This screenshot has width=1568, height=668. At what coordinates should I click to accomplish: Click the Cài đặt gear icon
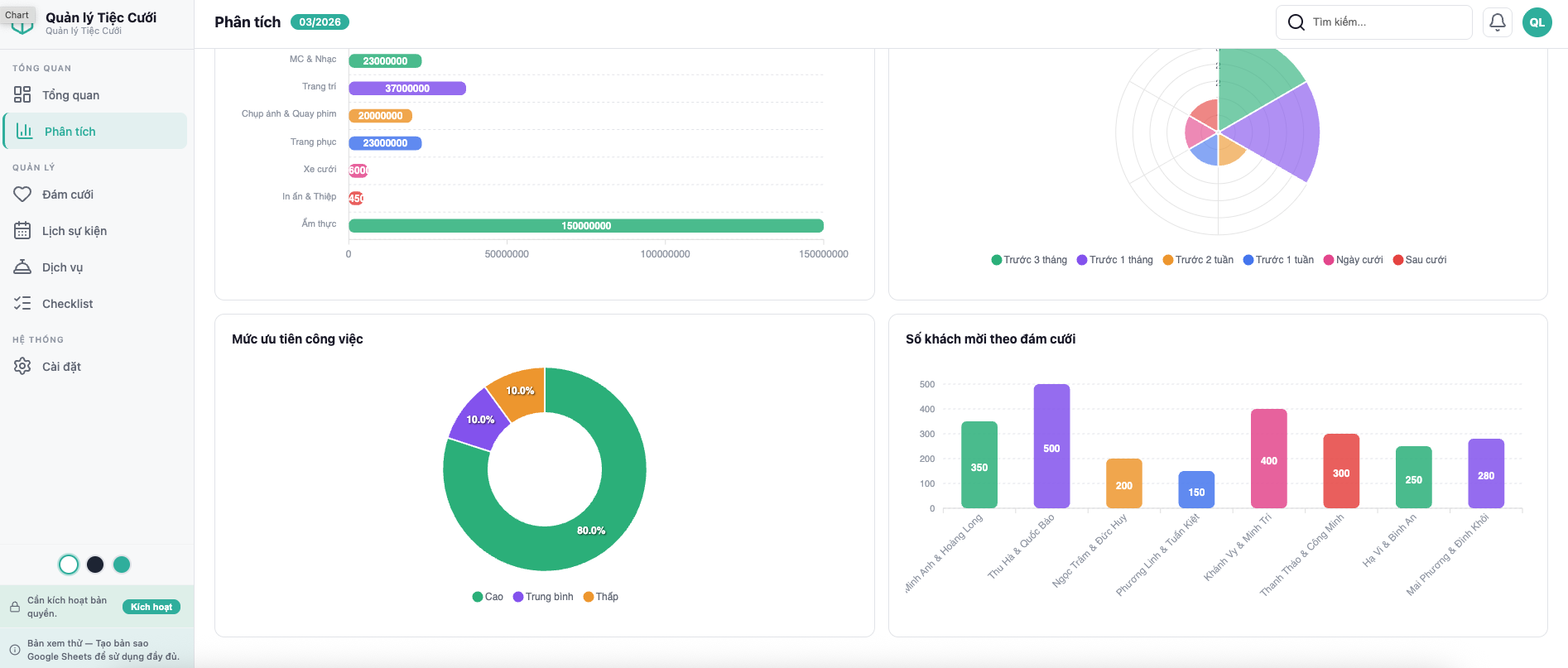[22, 367]
